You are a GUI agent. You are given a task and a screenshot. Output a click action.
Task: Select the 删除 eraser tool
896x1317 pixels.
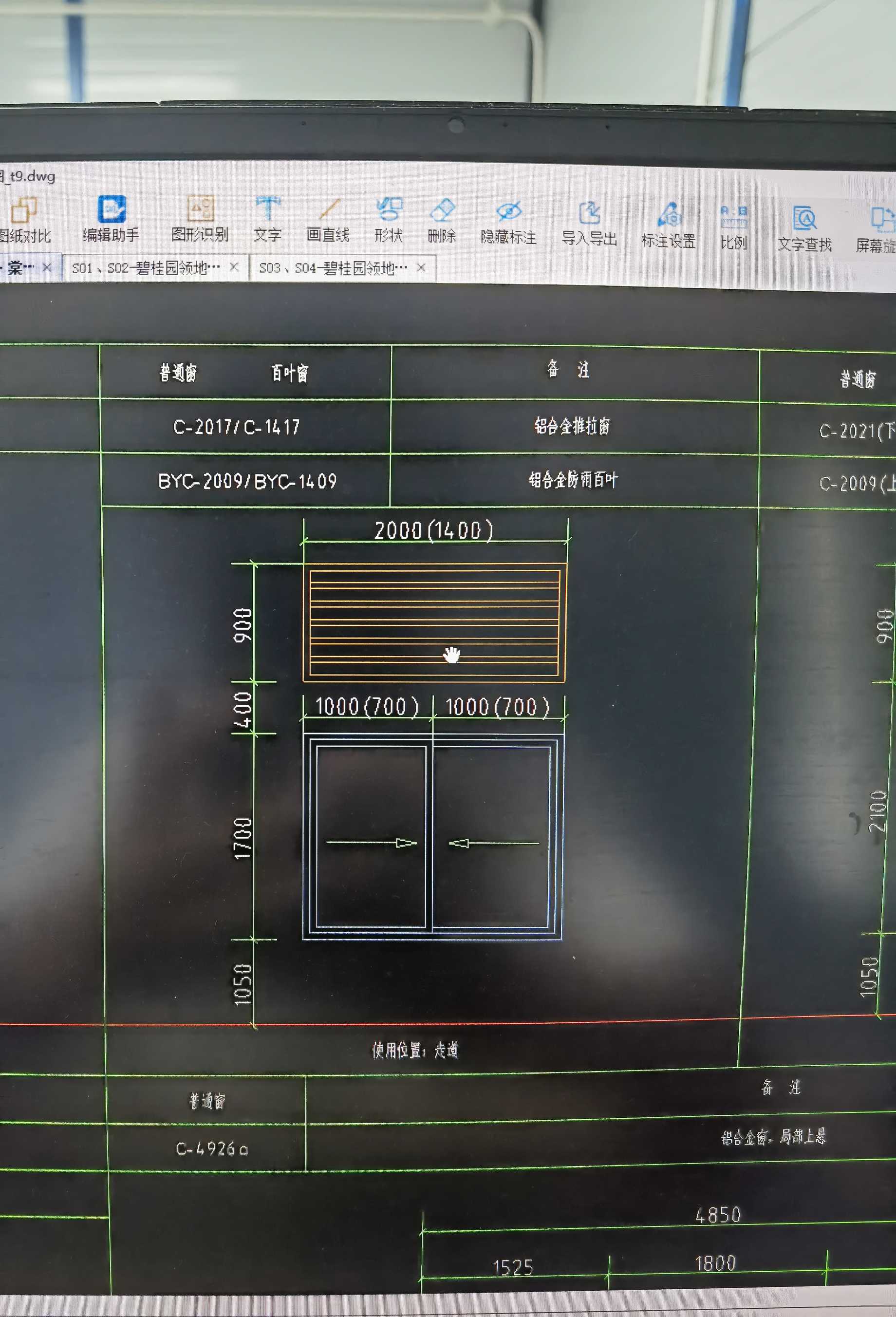click(x=442, y=221)
